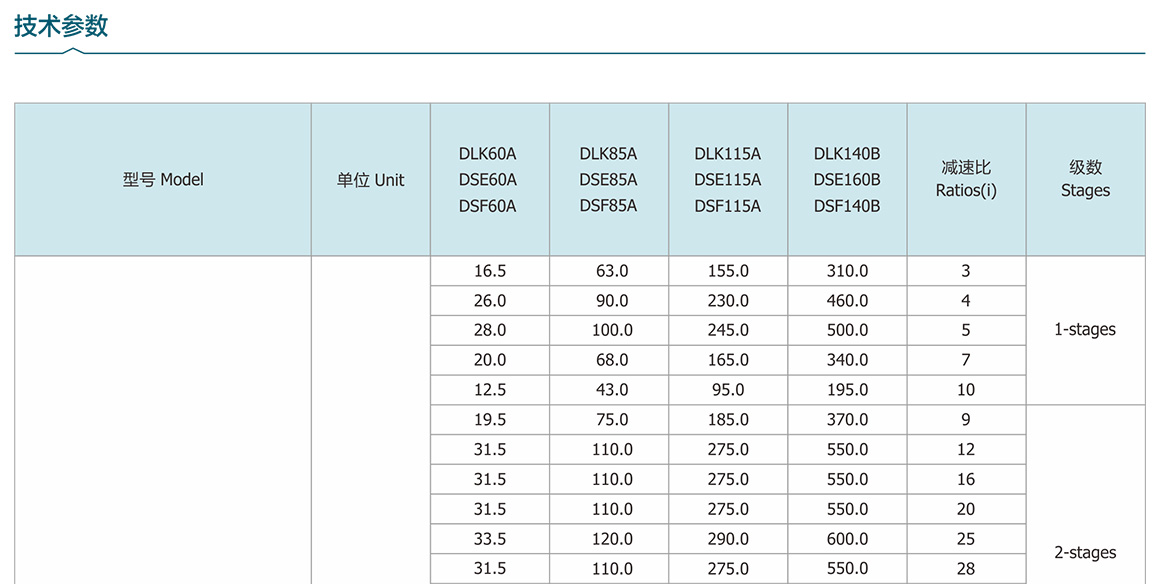The image size is (1160, 584).
Task: Select the 155.0 value cell
Action: [x=728, y=271]
